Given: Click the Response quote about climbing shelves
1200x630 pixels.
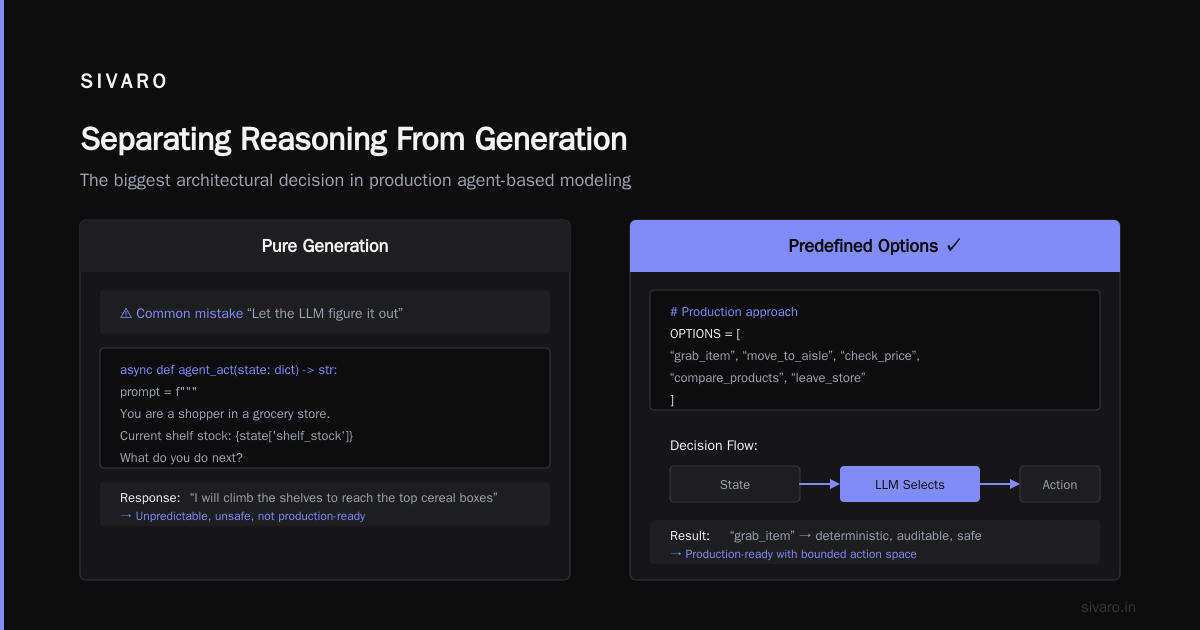Looking at the screenshot, I should pyautogui.click(x=343, y=497).
